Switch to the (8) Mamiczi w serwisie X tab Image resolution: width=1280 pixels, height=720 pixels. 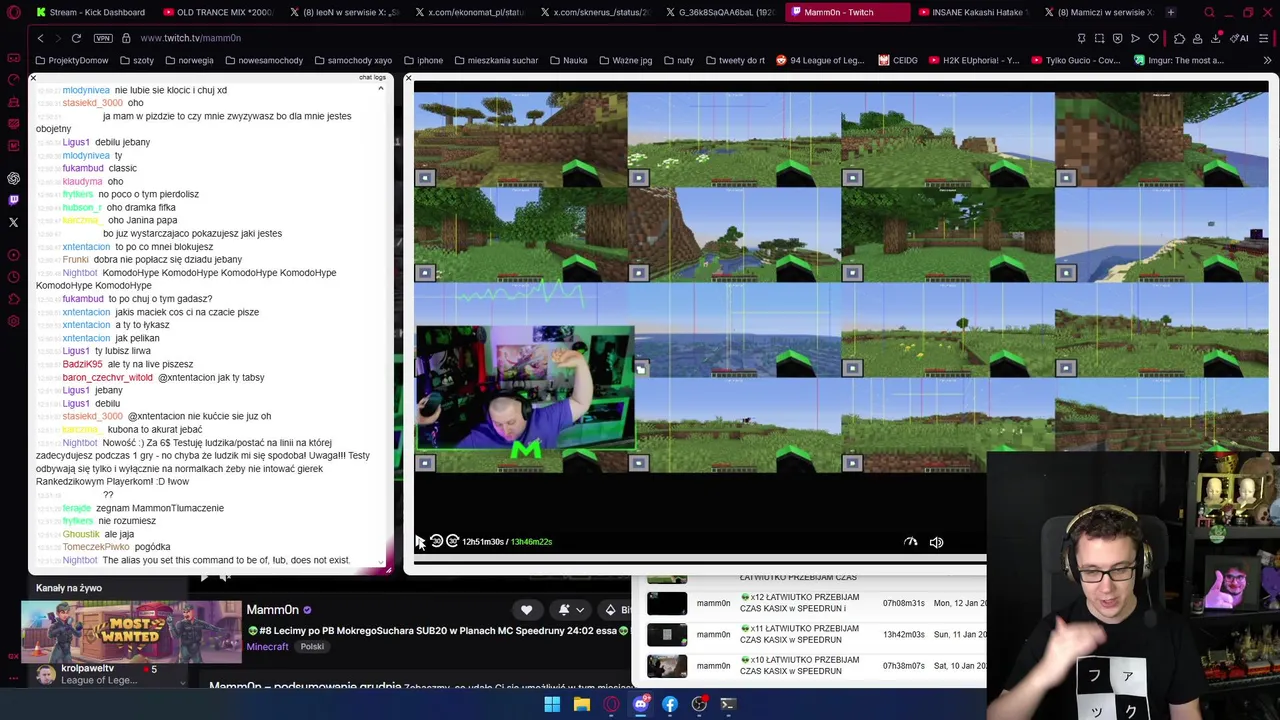1098,12
